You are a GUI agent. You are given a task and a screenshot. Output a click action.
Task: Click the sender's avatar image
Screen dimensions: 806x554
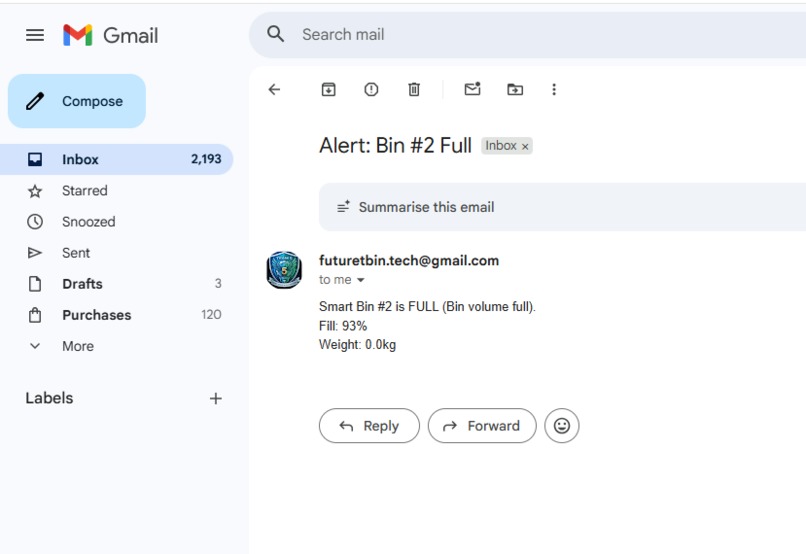pyautogui.click(x=284, y=270)
